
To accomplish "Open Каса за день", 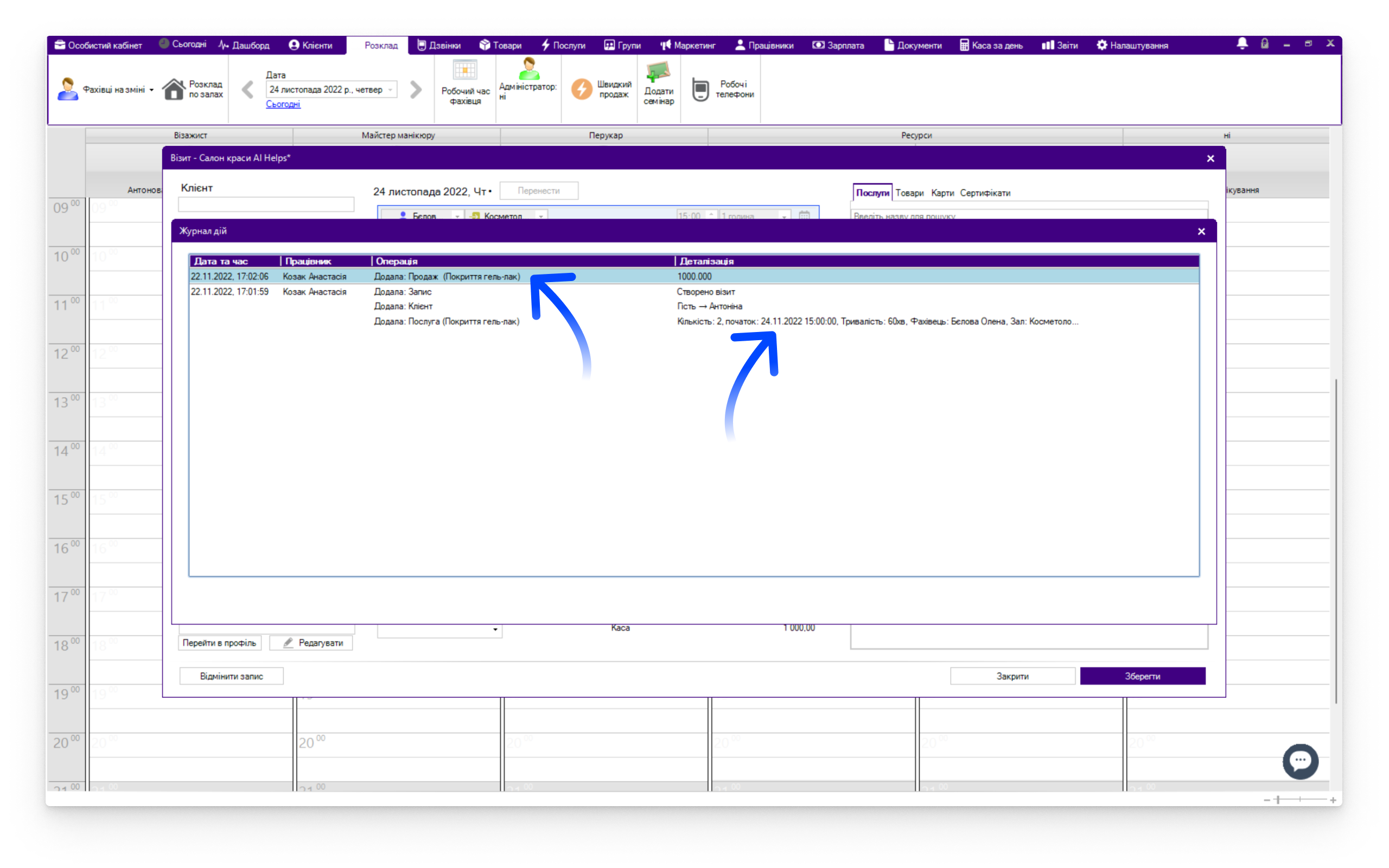I will 991,45.
